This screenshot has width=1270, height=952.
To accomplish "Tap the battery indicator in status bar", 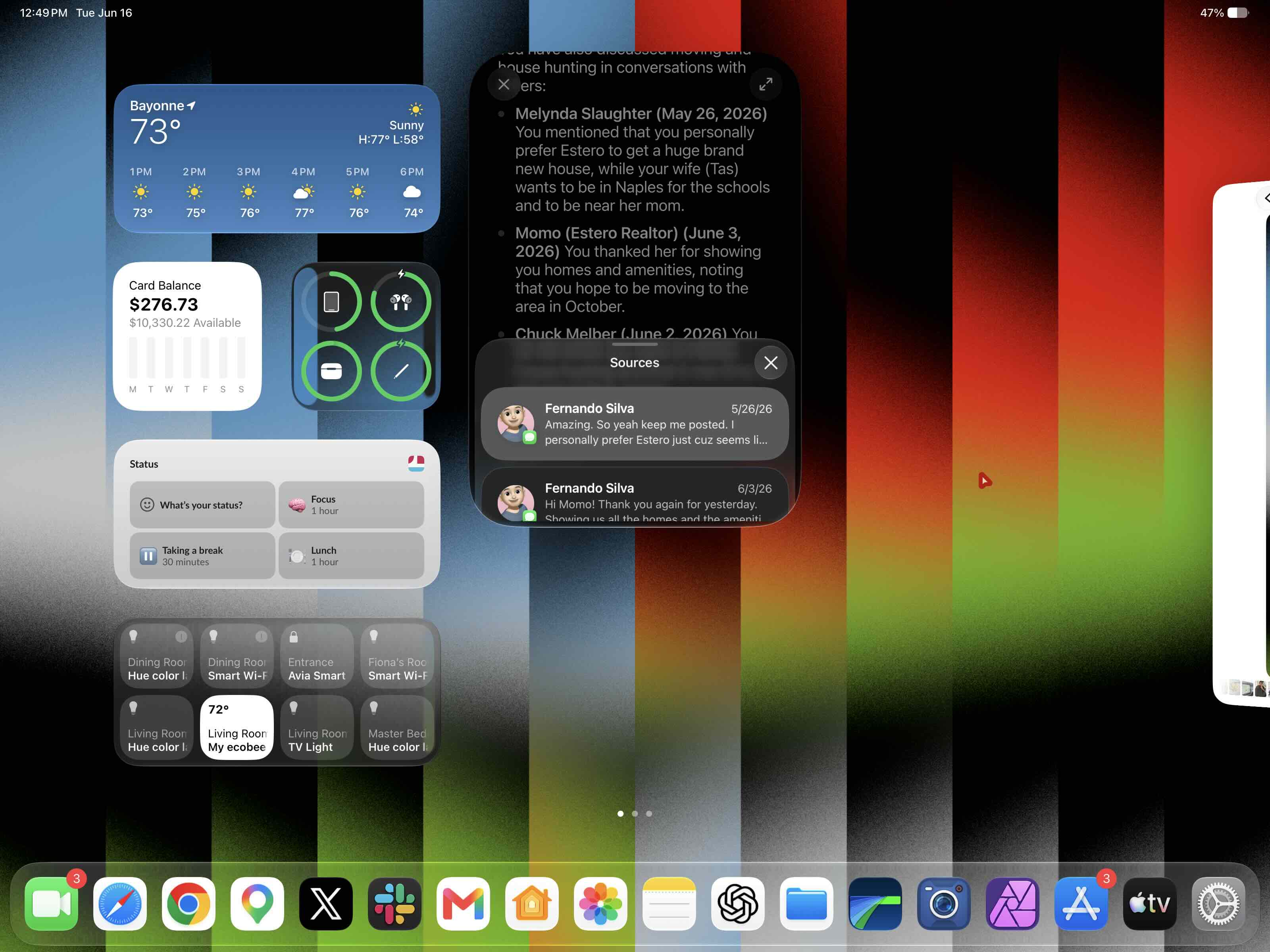I will pos(1238,13).
